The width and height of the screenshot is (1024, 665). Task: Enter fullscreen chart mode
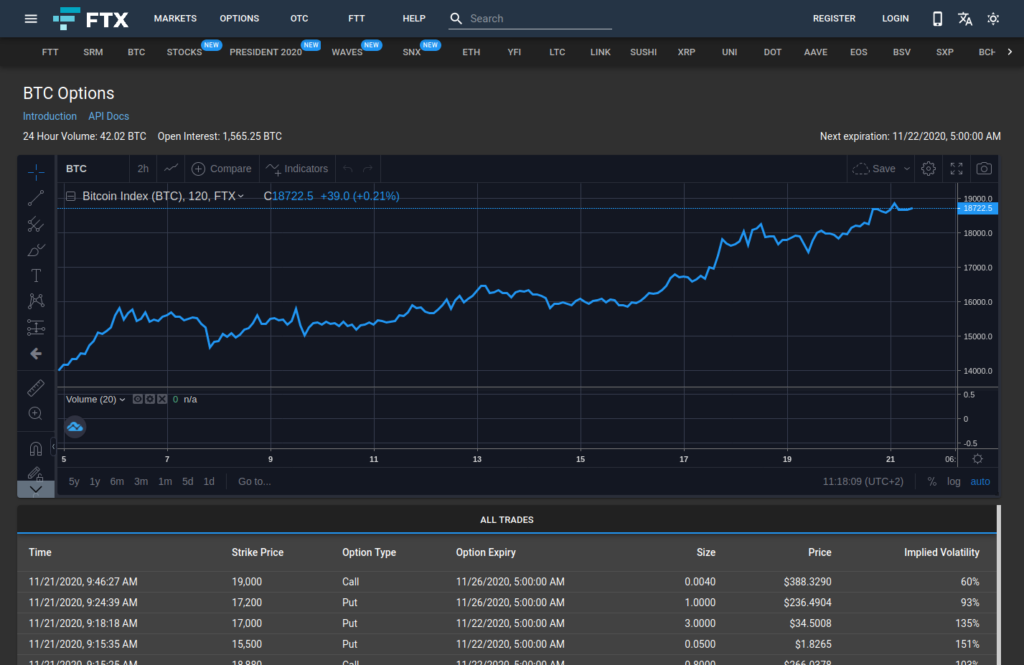pos(956,169)
